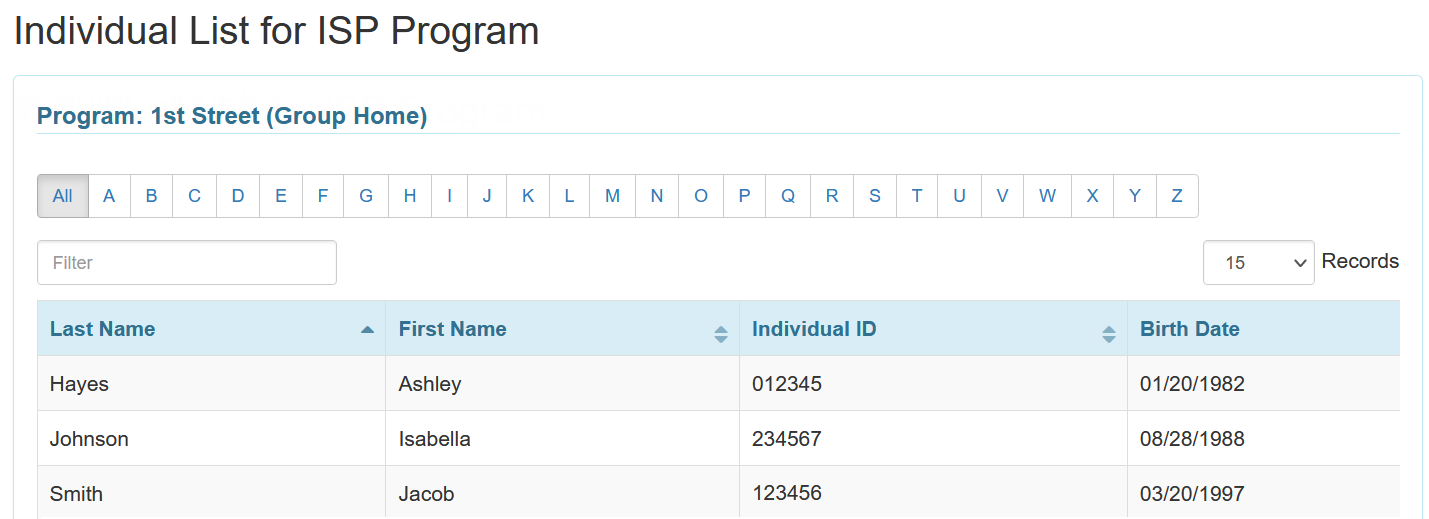
Task: Filter individuals by letter E
Action: click(281, 196)
